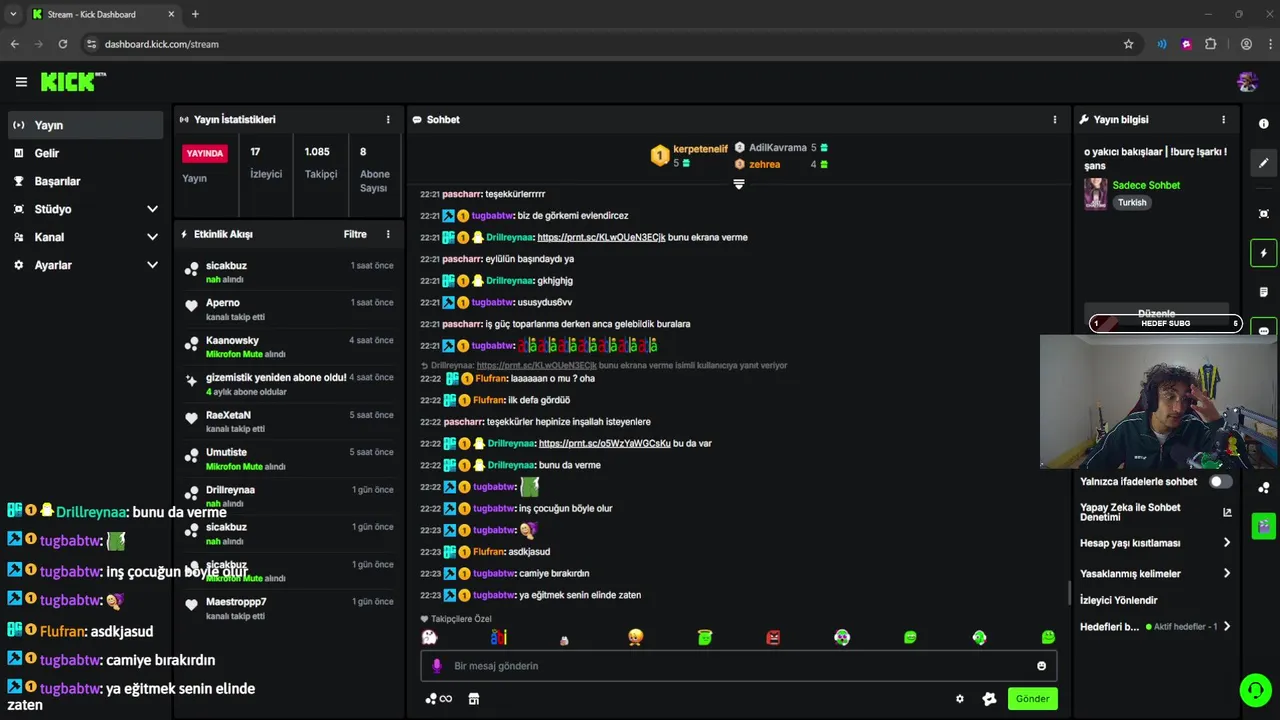Select Başarılar in the sidebar

(x=86, y=181)
